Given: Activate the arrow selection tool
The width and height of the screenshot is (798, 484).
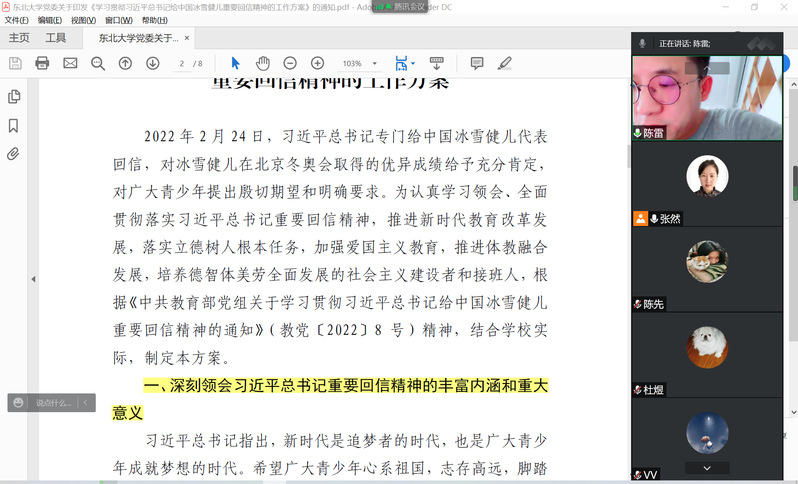Looking at the screenshot, I should (235, 63).
